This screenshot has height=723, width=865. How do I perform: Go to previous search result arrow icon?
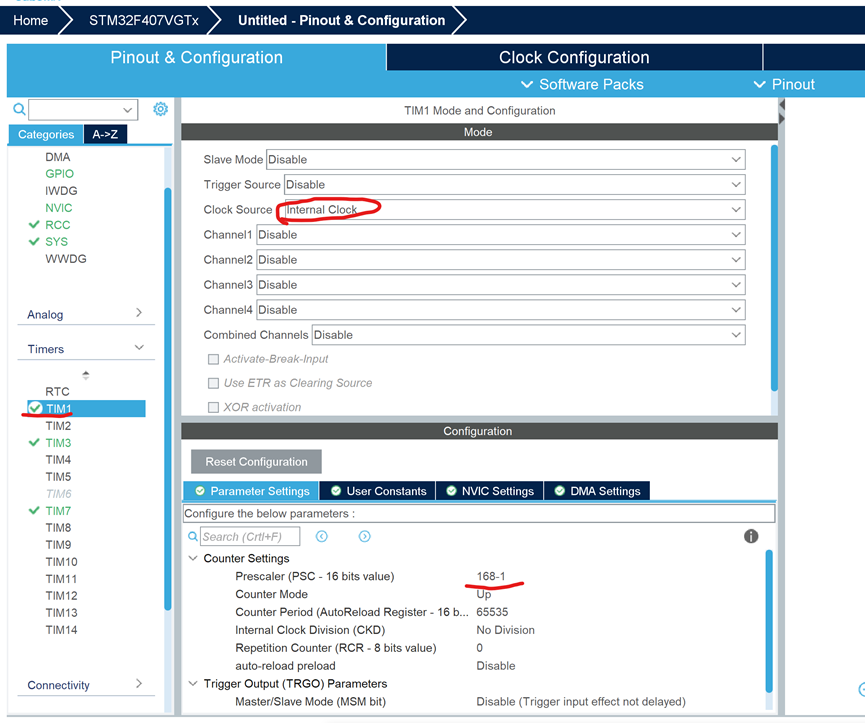[322, 536]
